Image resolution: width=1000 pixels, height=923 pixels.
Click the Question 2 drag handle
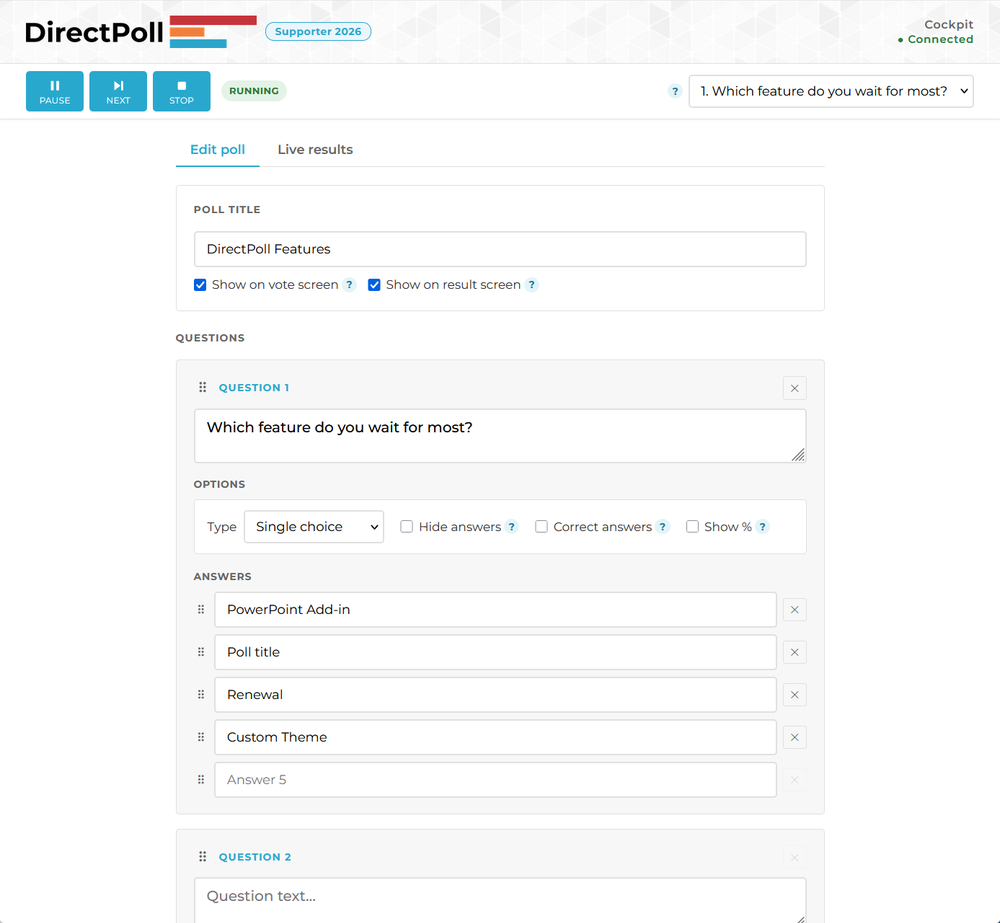[x=202, y=857]
